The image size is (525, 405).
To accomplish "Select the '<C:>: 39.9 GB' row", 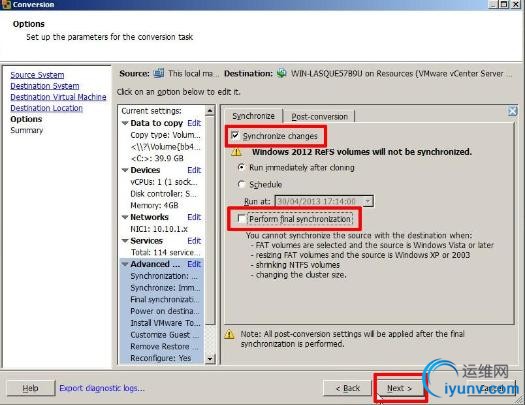I will 157,158.
